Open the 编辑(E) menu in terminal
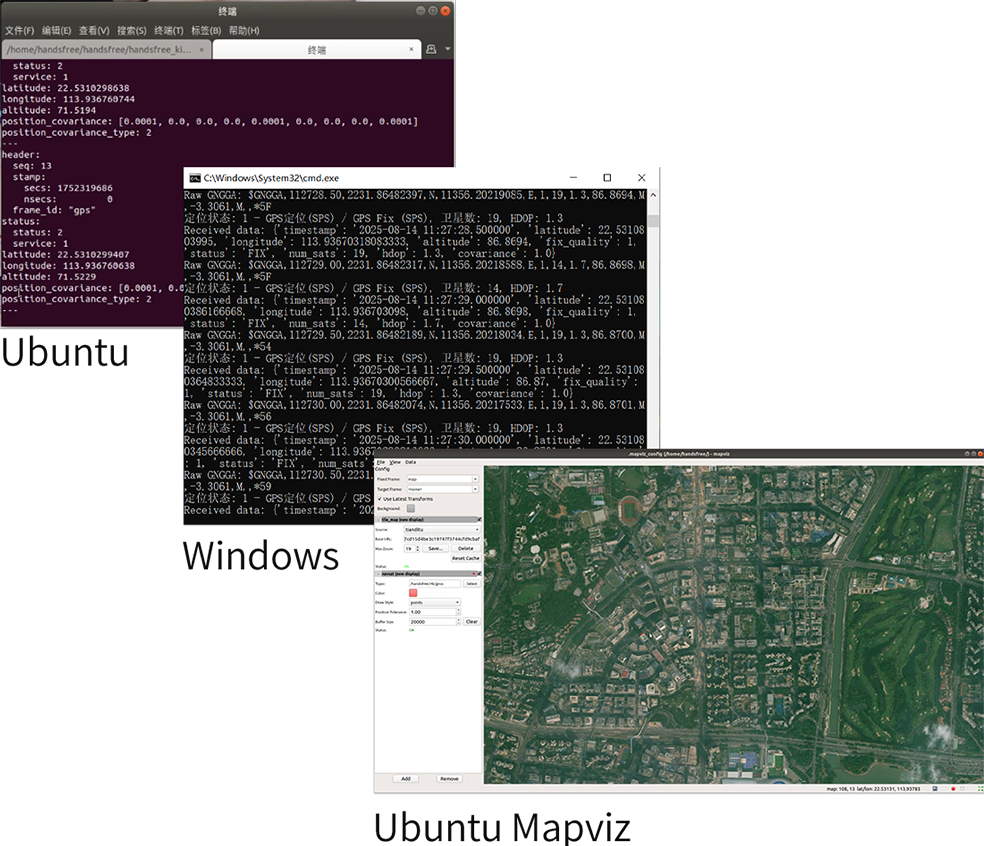The width and height of the screenshot is (984, 846). (x=56, y=31)
